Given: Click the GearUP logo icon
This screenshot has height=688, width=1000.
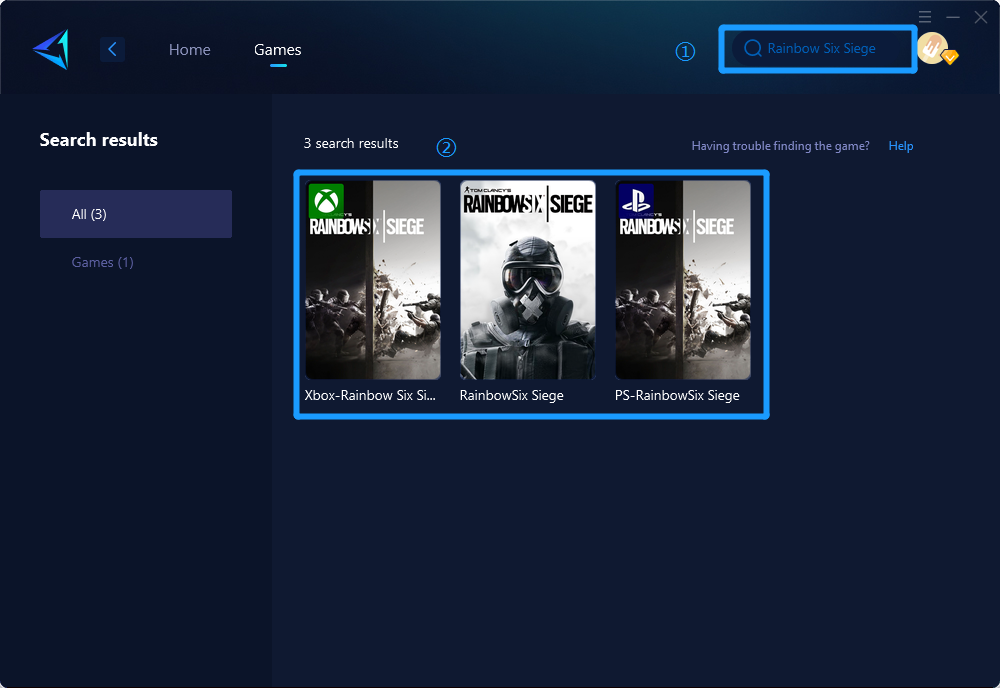Looking at the screenshot, I should [51, 49].
